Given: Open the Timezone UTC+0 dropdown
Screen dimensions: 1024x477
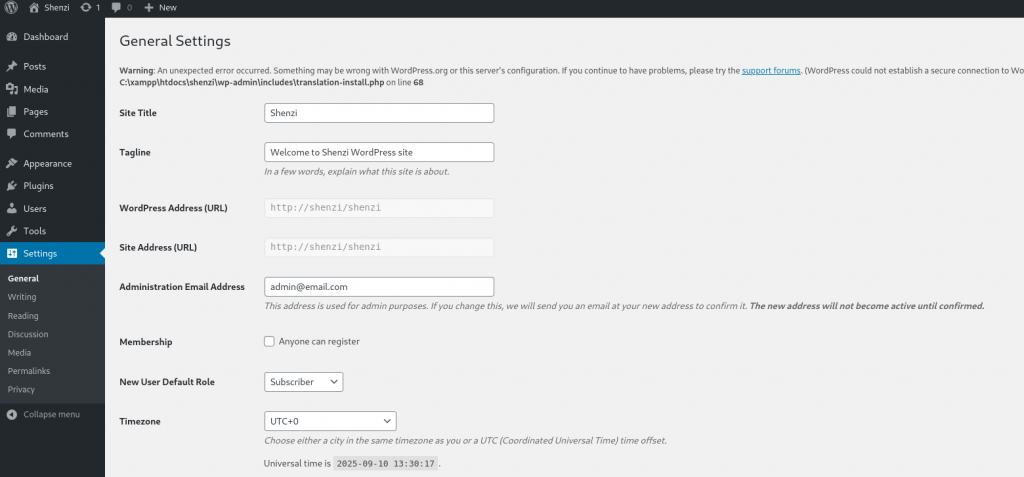Looking at the screenshot, I should (330, 421).
